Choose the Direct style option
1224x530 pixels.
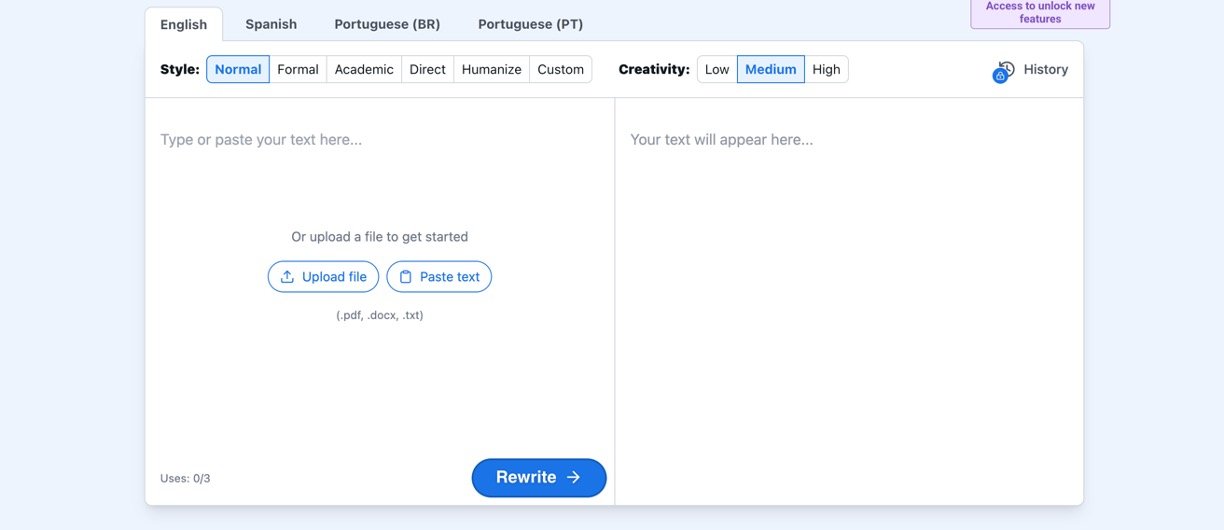pos(427,69)
